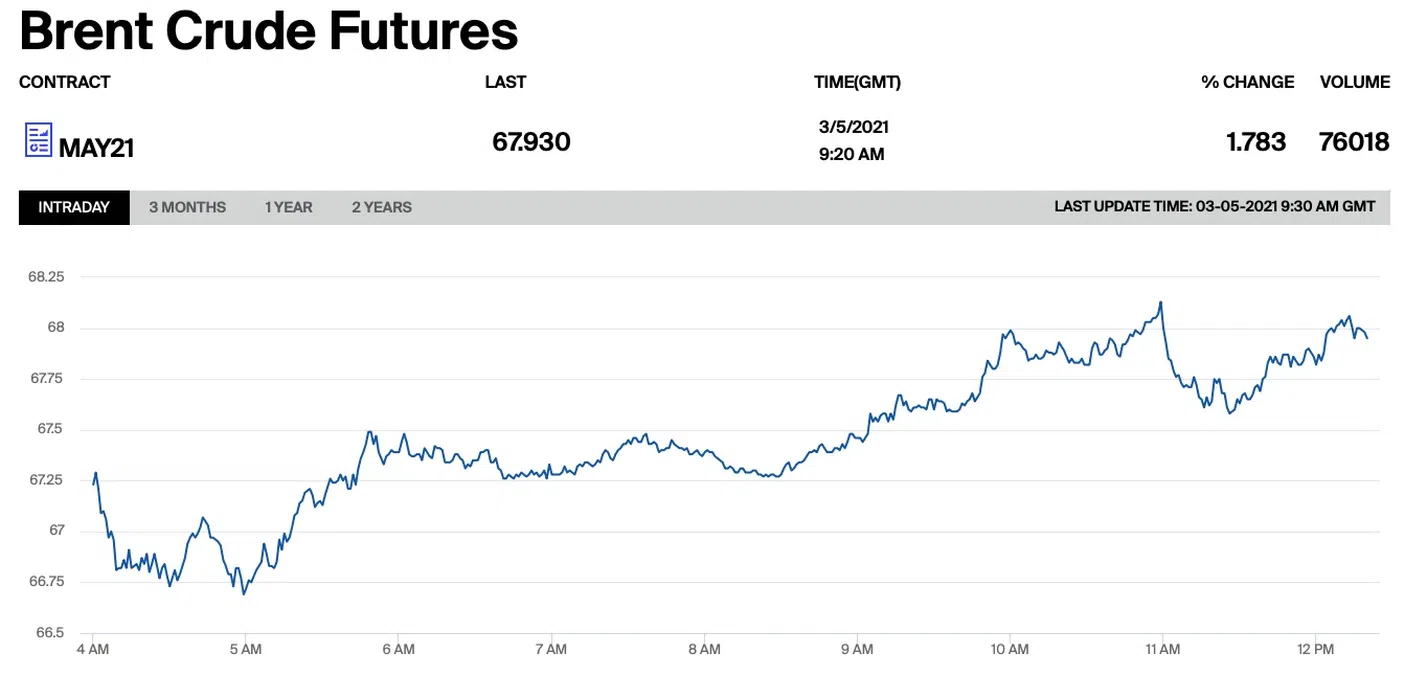Click the last update time text

(1214, 207)
